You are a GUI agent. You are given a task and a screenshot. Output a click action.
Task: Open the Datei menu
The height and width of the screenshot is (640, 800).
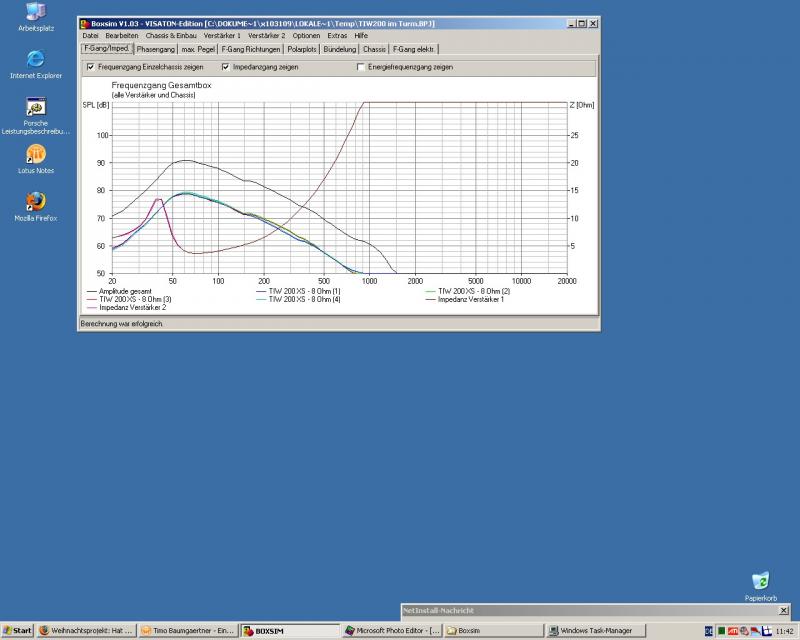[90, 35]
